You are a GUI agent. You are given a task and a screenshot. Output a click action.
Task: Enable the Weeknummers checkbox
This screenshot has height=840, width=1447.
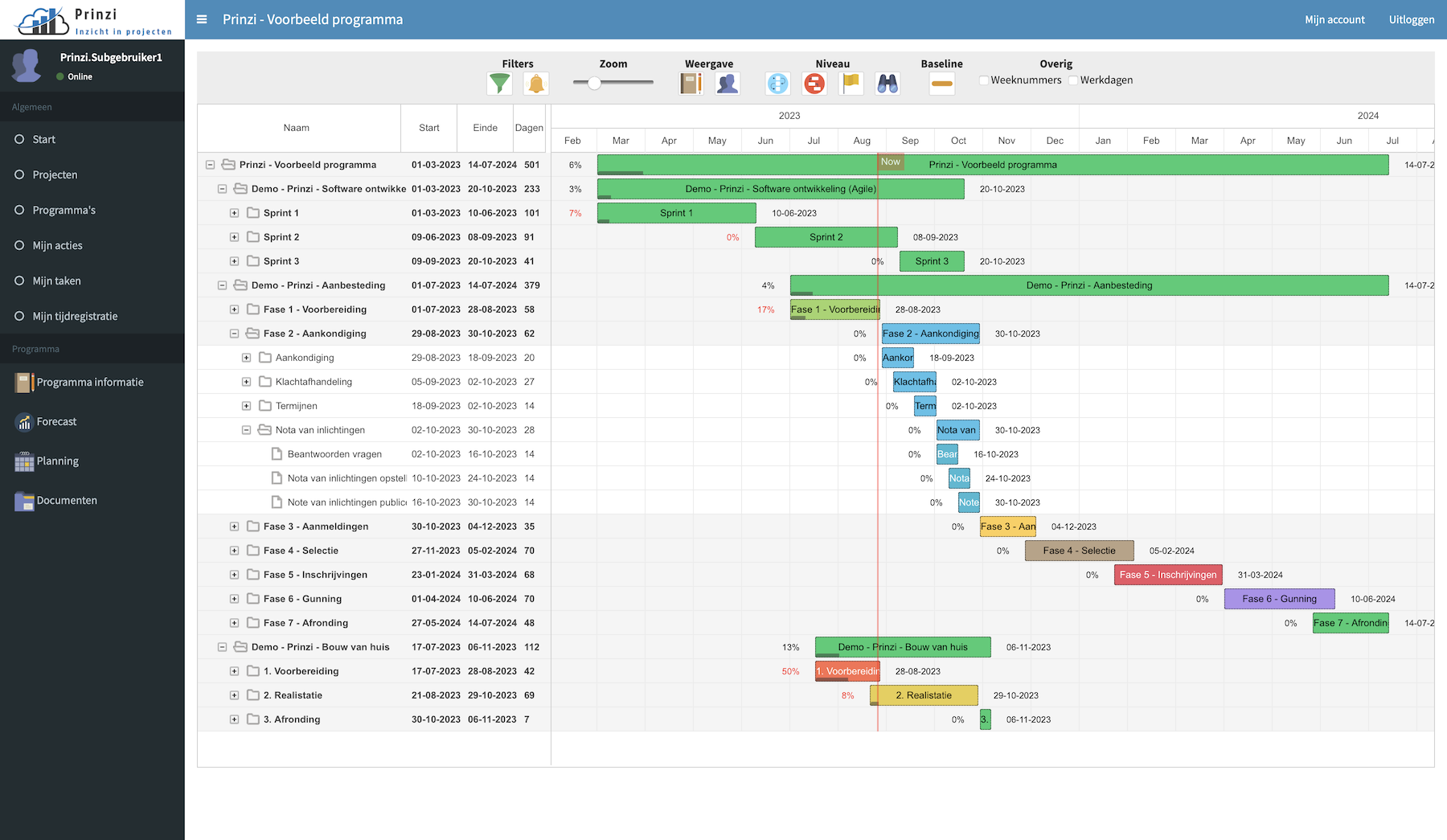click(984, 80)
